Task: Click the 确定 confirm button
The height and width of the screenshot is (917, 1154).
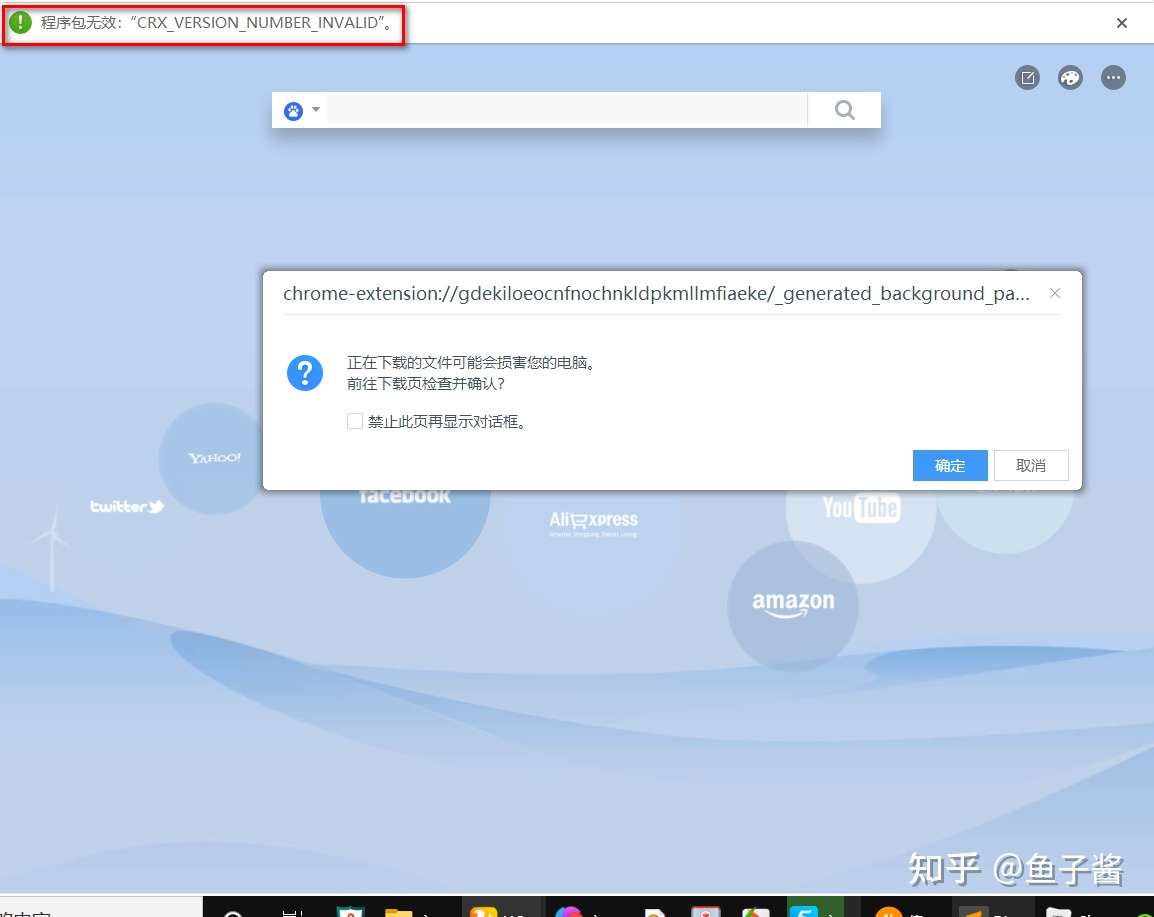Action: (949, 465)
